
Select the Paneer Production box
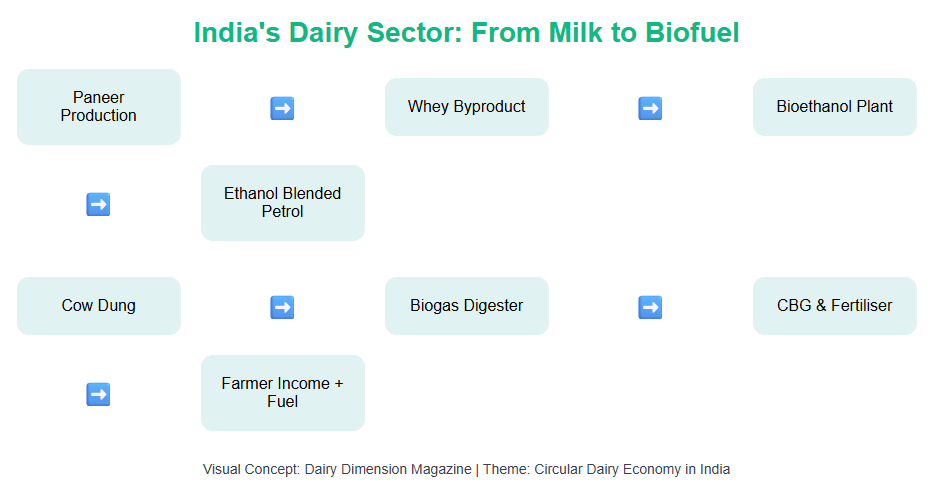tap(99, 107)
